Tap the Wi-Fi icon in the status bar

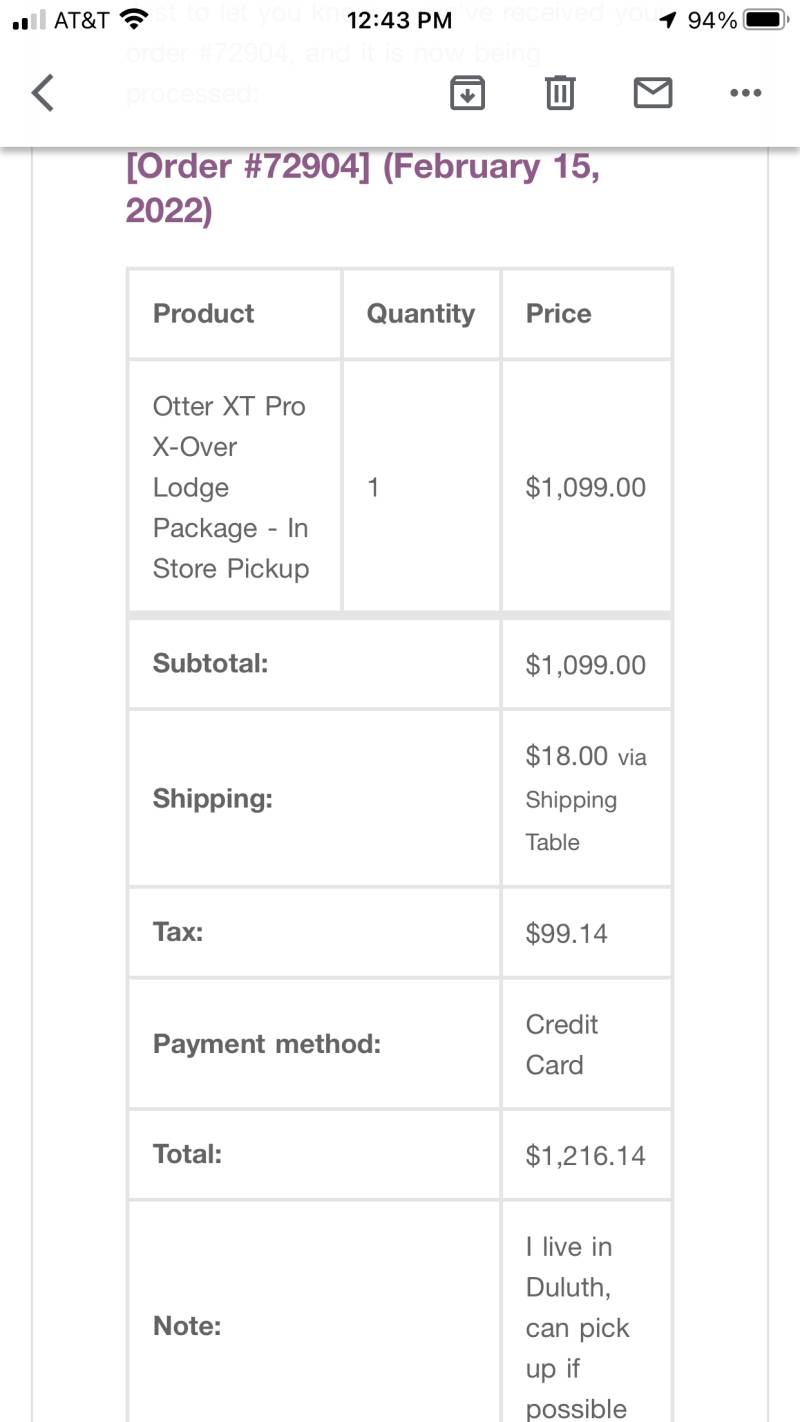coord(132,19)
